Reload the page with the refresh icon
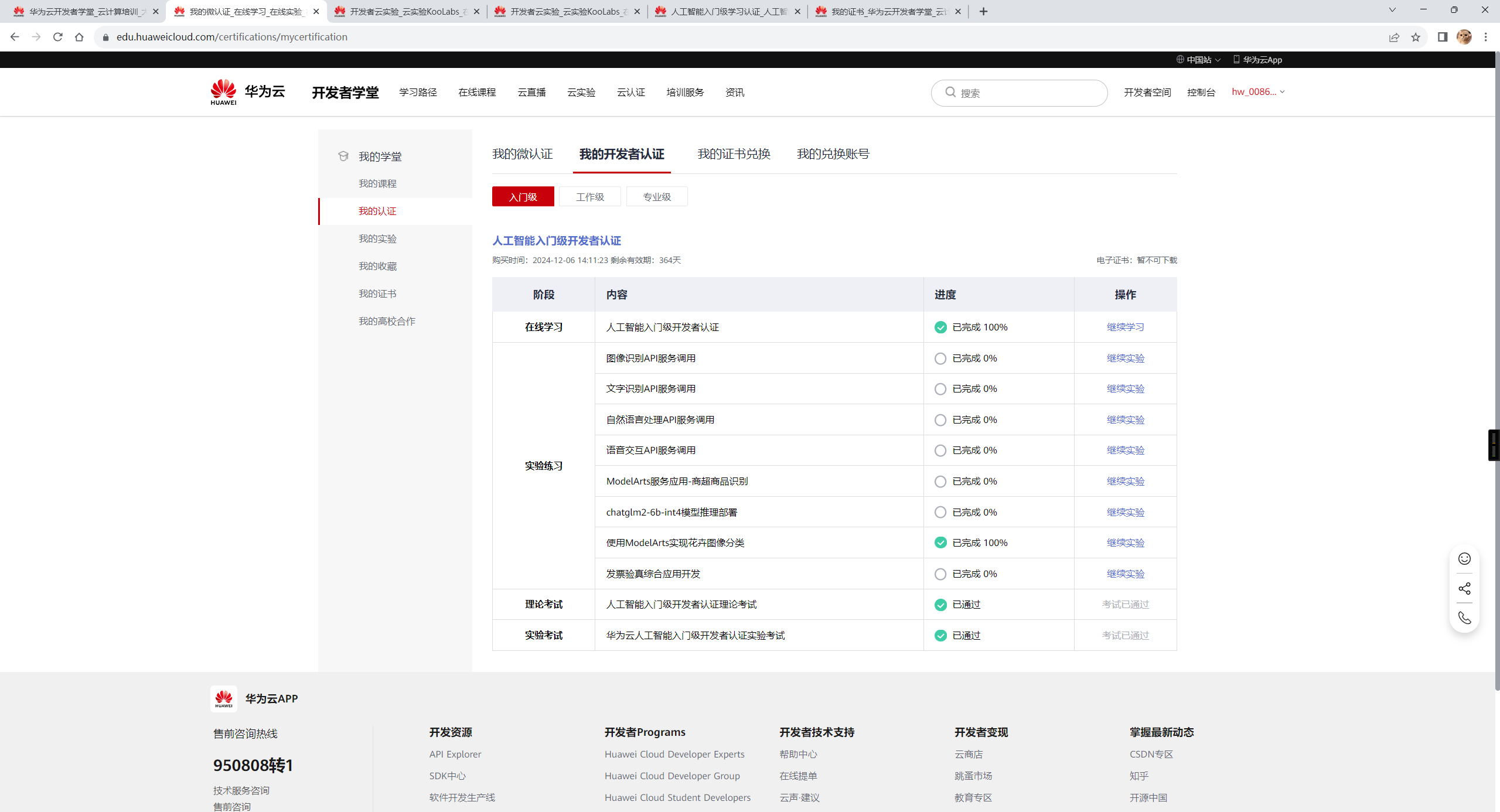This screenshot has width=1500, height=812. coord(57,37)
